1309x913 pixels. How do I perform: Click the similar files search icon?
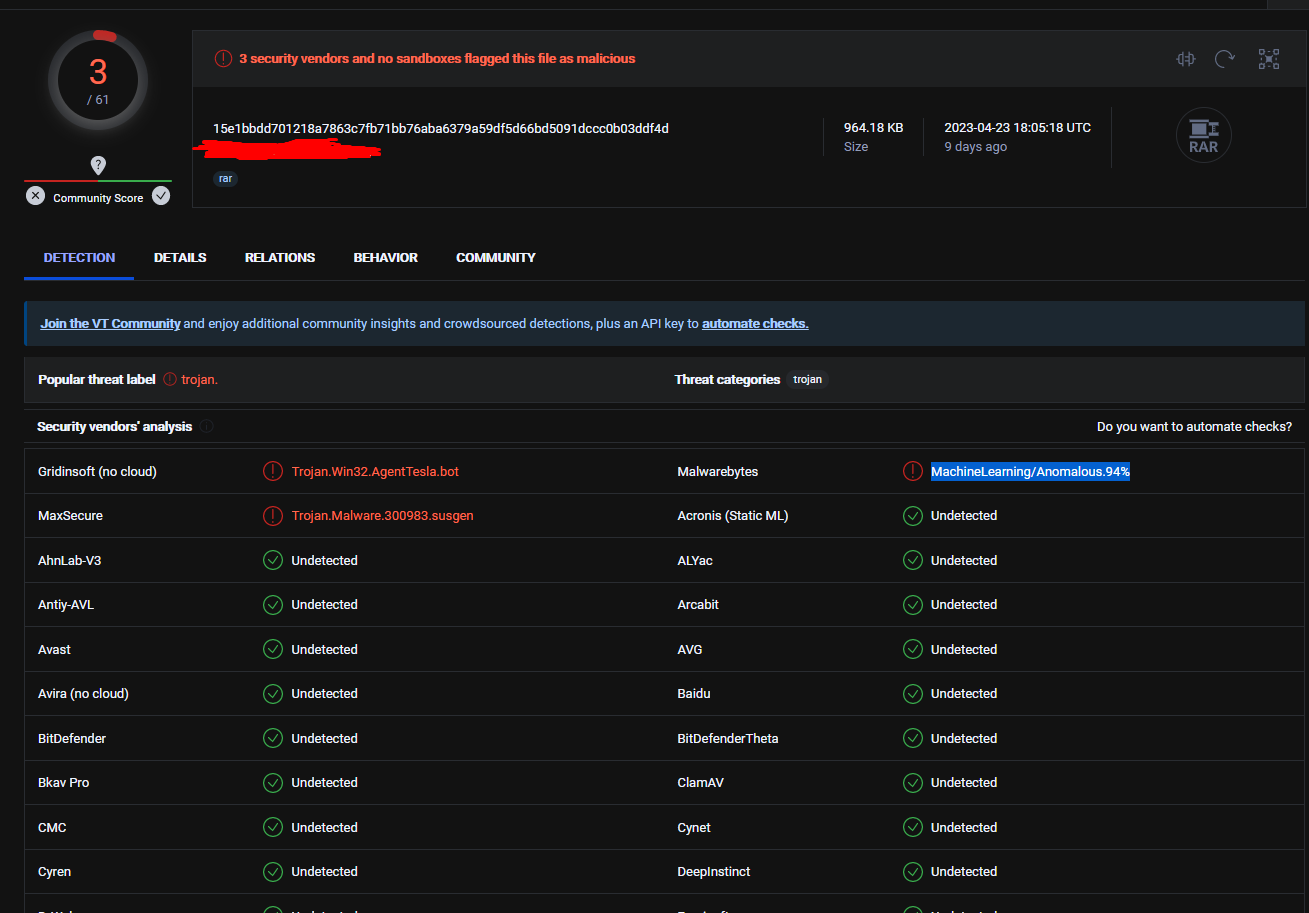click(1186, 59)
